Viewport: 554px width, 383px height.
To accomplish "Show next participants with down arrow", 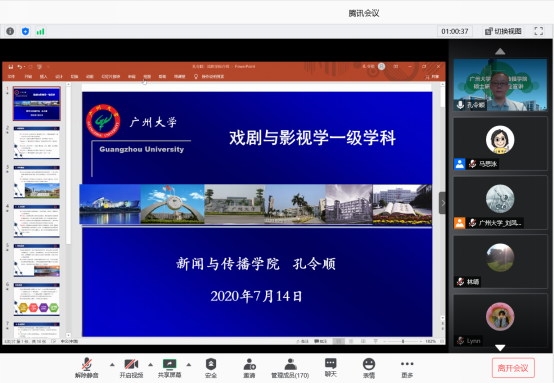I will [500, 348].
